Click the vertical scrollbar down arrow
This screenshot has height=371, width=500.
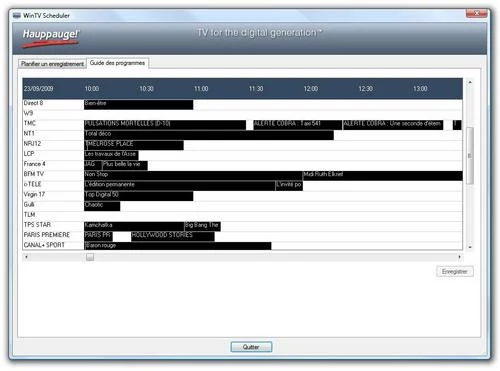470,247
